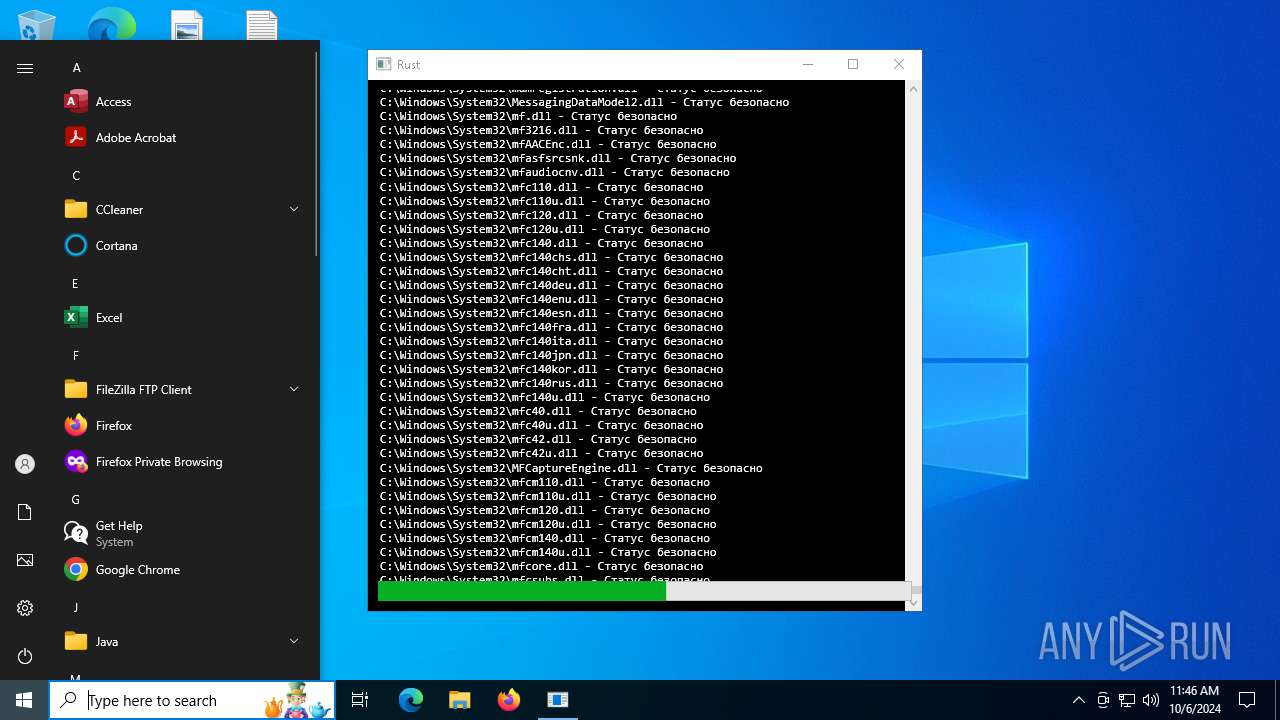The image size is (1280, 720).
Task: Open the notification center icon
Action: (1247, 700)
